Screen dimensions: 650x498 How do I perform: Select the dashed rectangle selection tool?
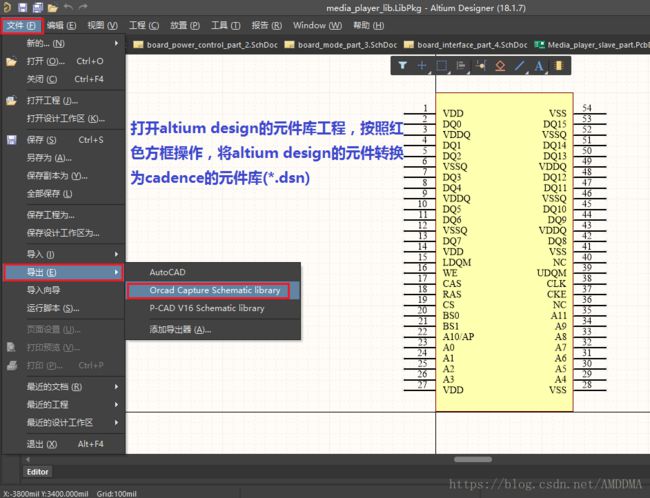pos(441,66)
